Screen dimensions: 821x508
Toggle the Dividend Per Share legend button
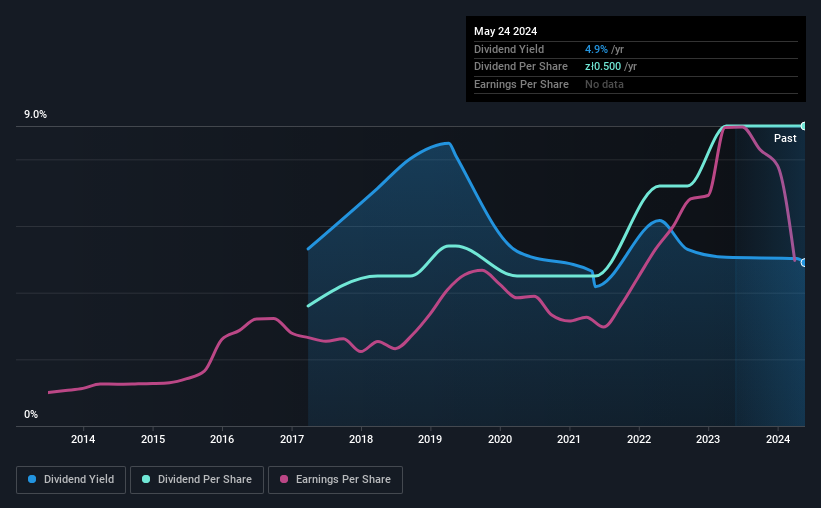click(197, 480)
